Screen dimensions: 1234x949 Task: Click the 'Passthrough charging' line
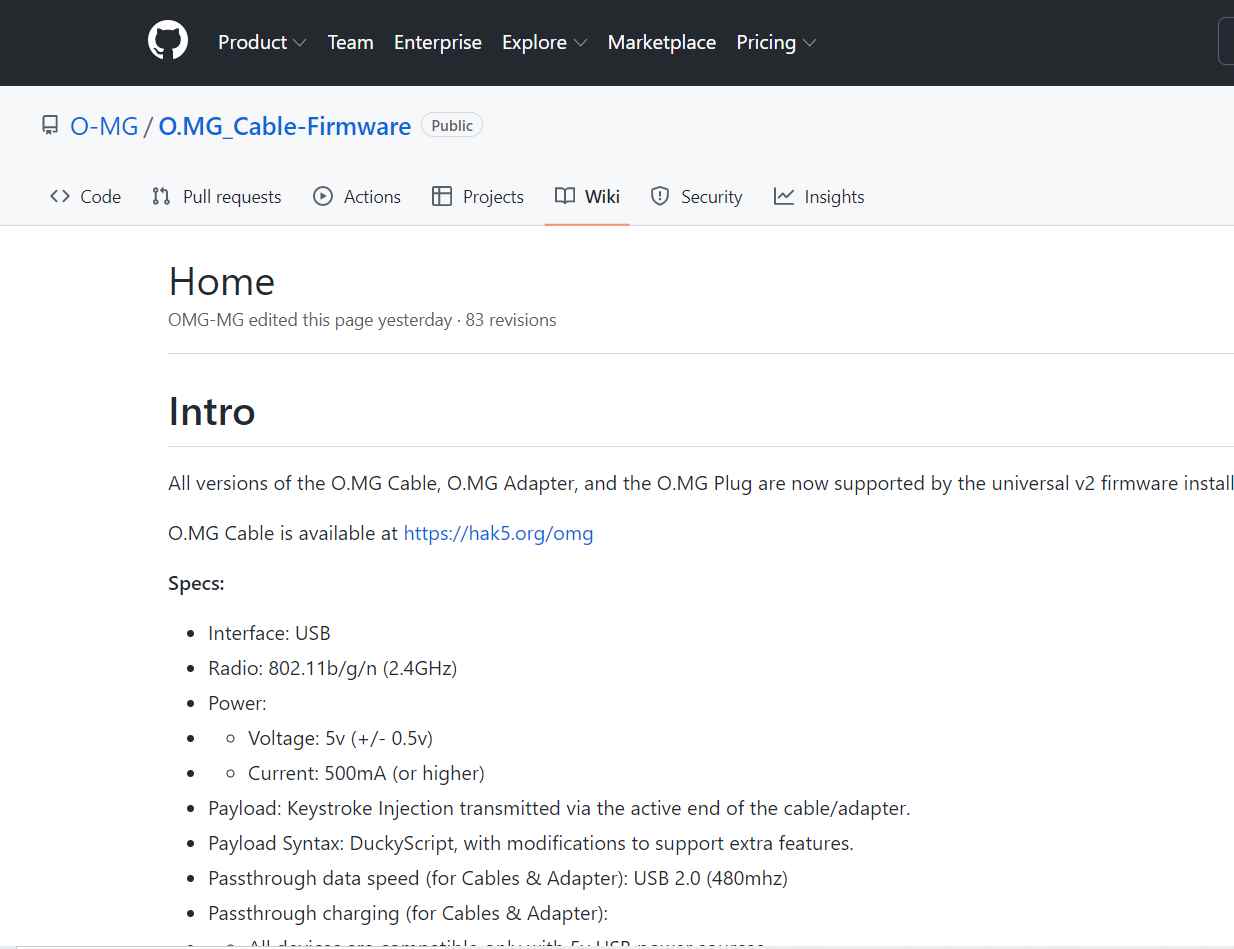(408, 913)
